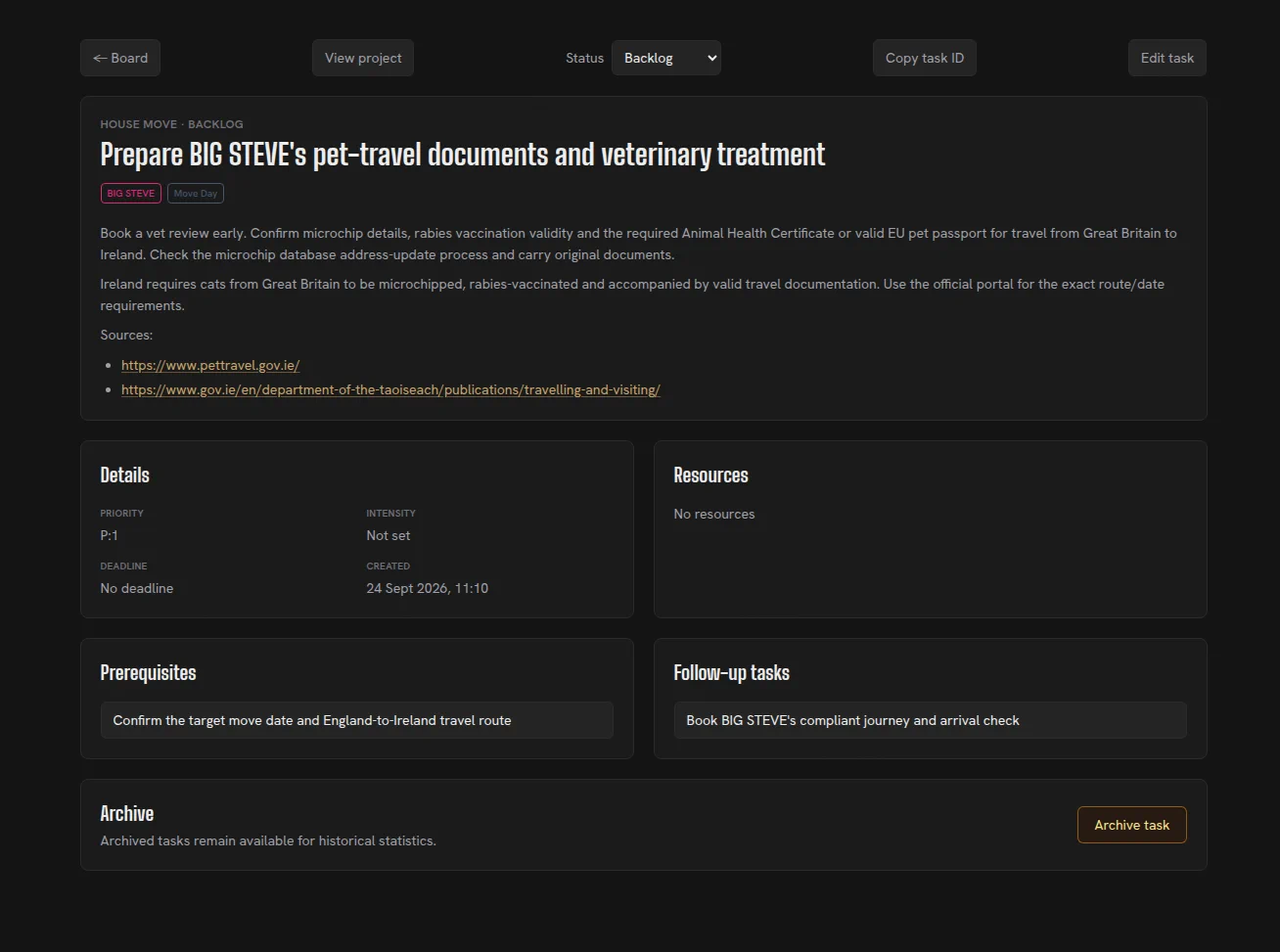This screenshot has width=1280, height=952.
Task: Click the HOUSE MOVE · BACKLOG breadcrumb
Action: coord(171,124)
